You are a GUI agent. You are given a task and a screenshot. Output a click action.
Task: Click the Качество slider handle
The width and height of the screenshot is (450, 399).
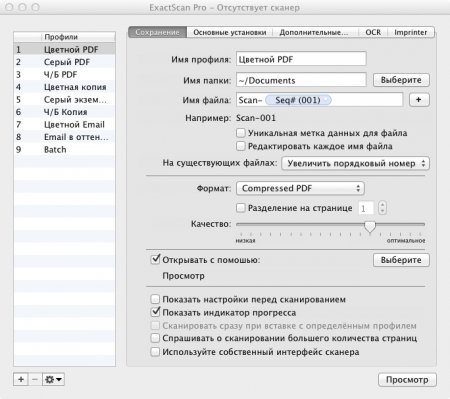(x=370, y=227)
